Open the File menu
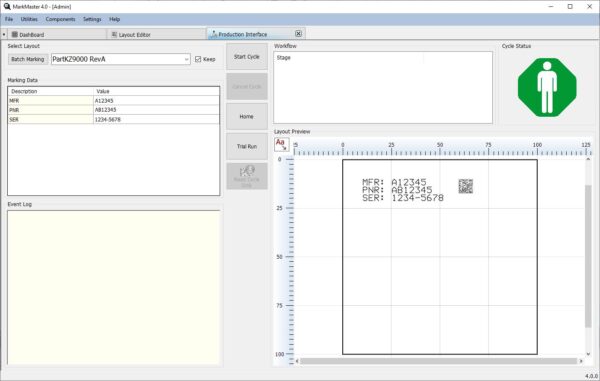This screenshot has height=381, width=600. click(x=9, y=19)
